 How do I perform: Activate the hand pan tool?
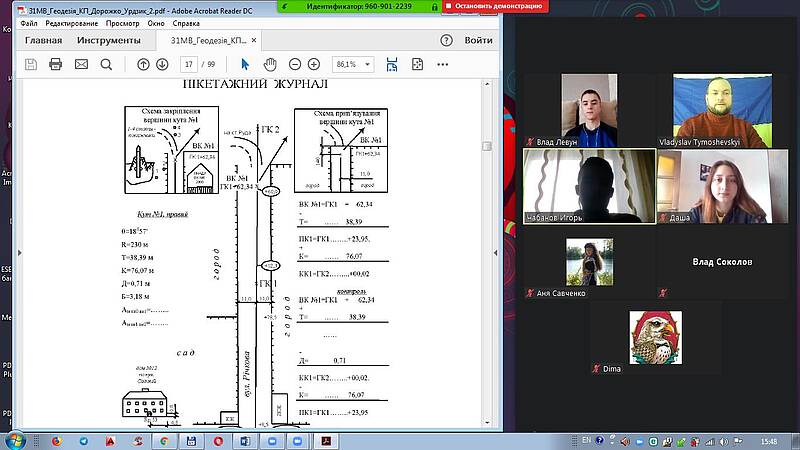(x=269, y=64)
